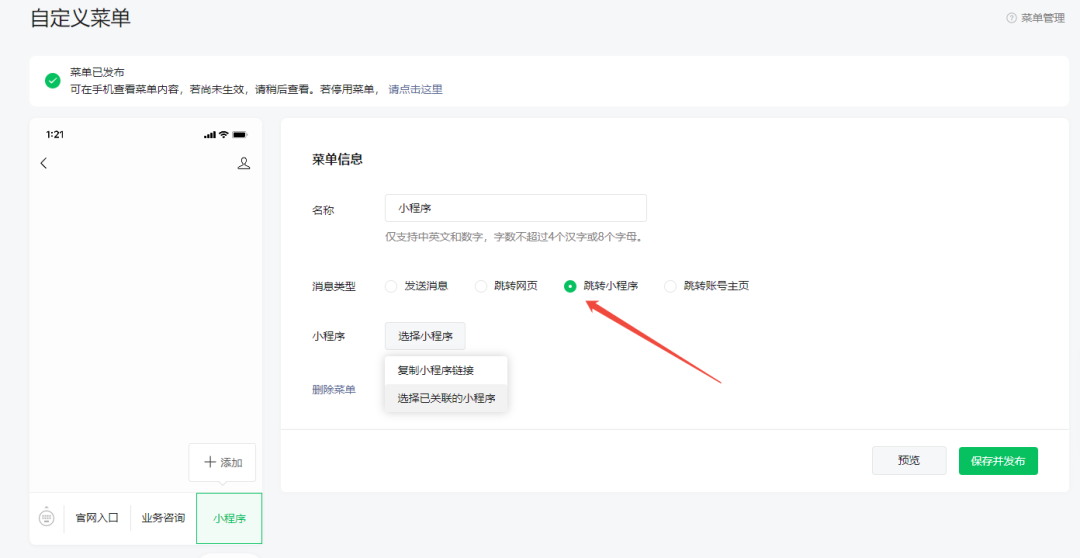Click the 预览 button
The height and width of the screenshot is (558, 1080).
(x=908, y=461)
